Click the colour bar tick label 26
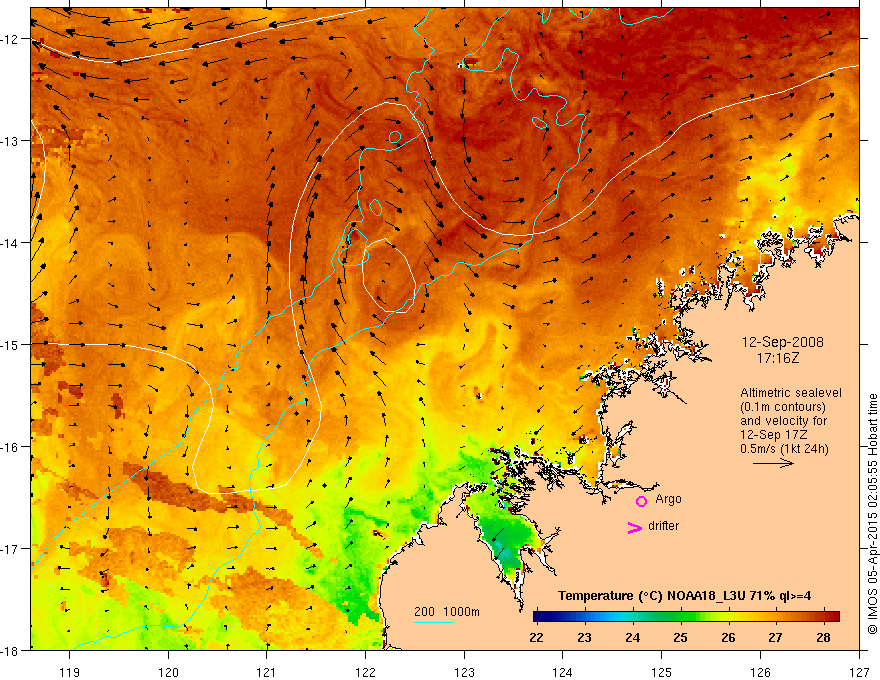This screenshot has height=680, width=880. 728,637
